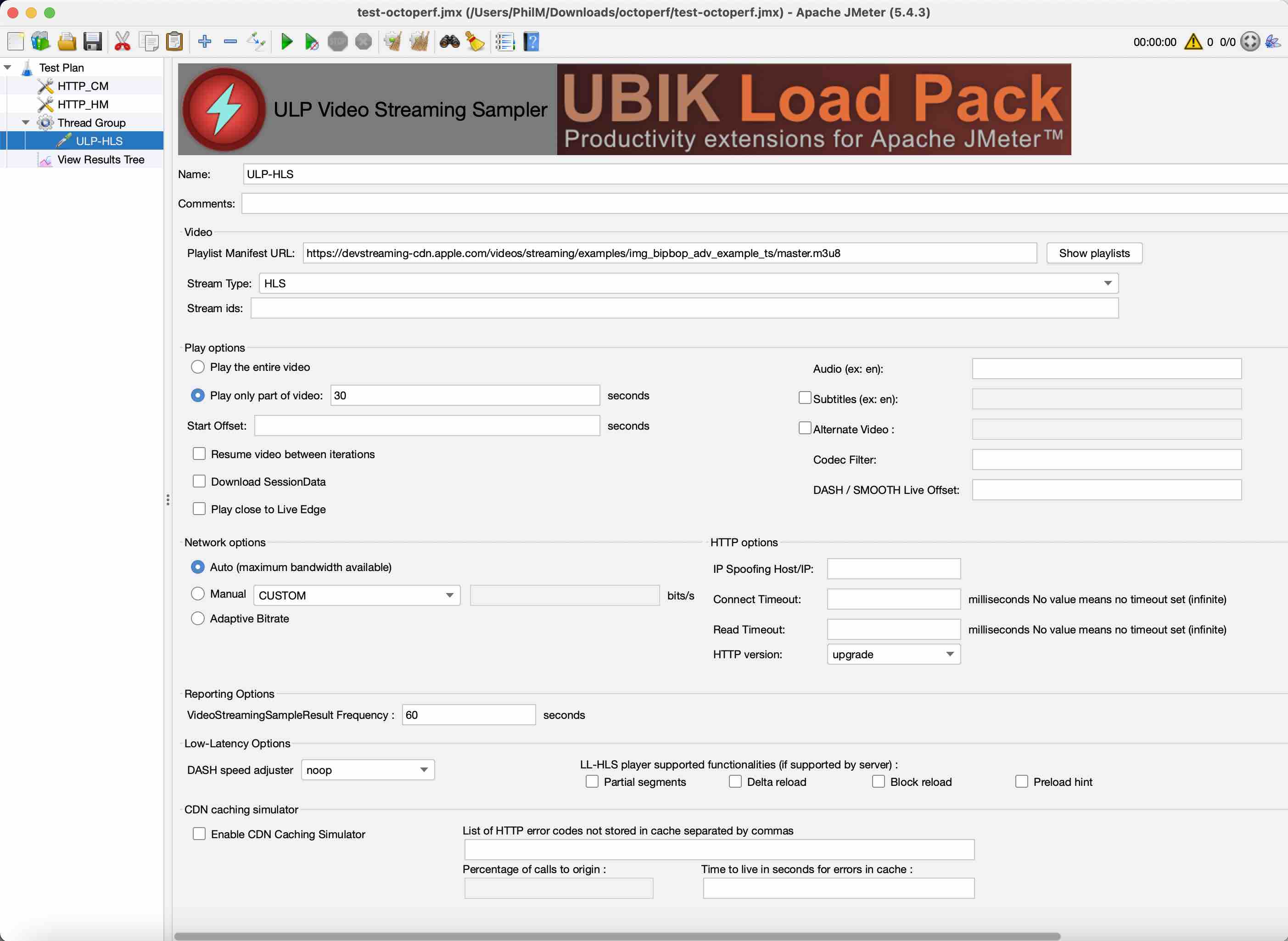This screenshot has height=941, width=1288.
Task: Click the Name field ULP-HLS
Action: (765, 174)
